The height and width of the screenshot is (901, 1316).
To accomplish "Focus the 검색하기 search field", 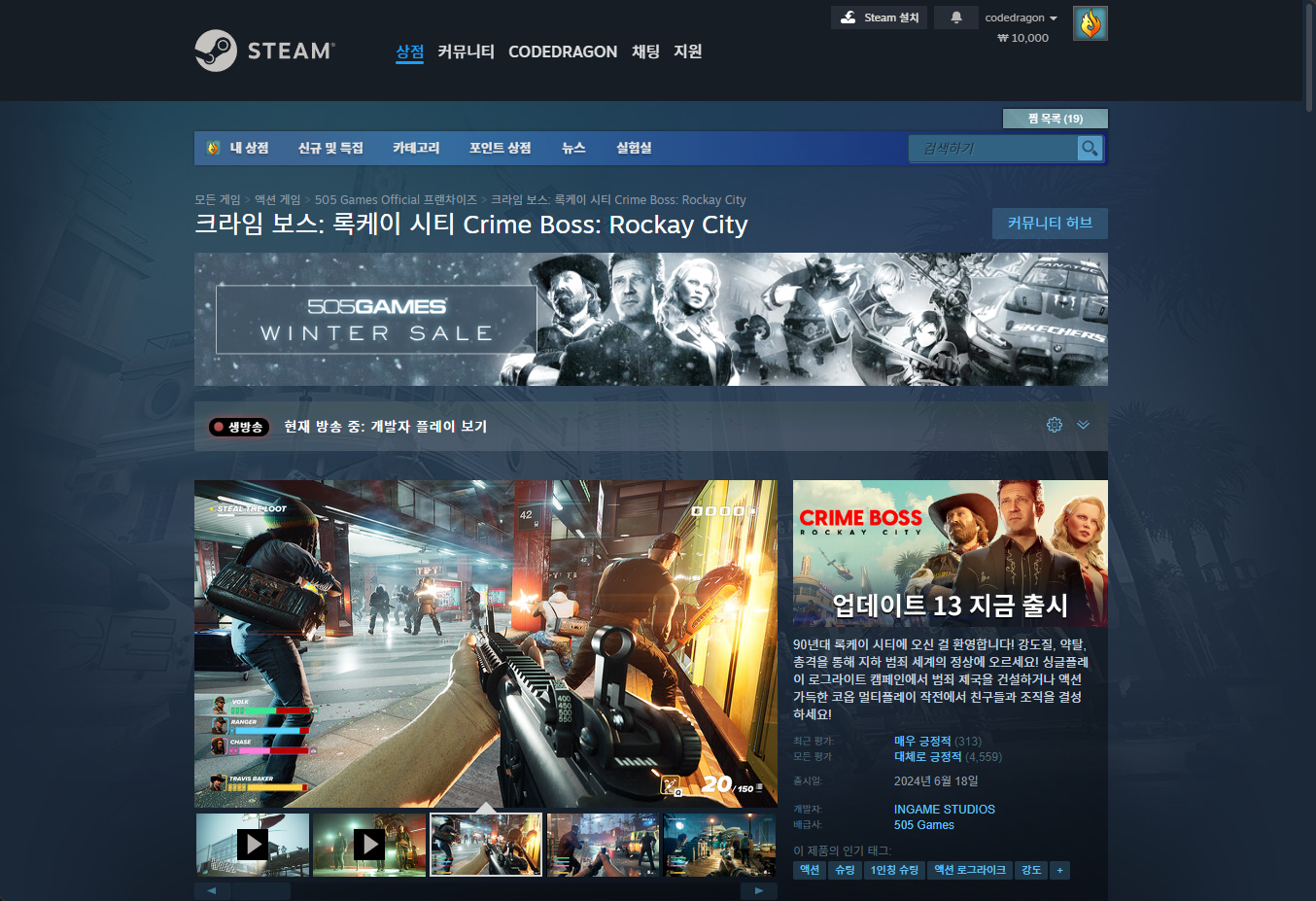I will (x=993, y=148).
